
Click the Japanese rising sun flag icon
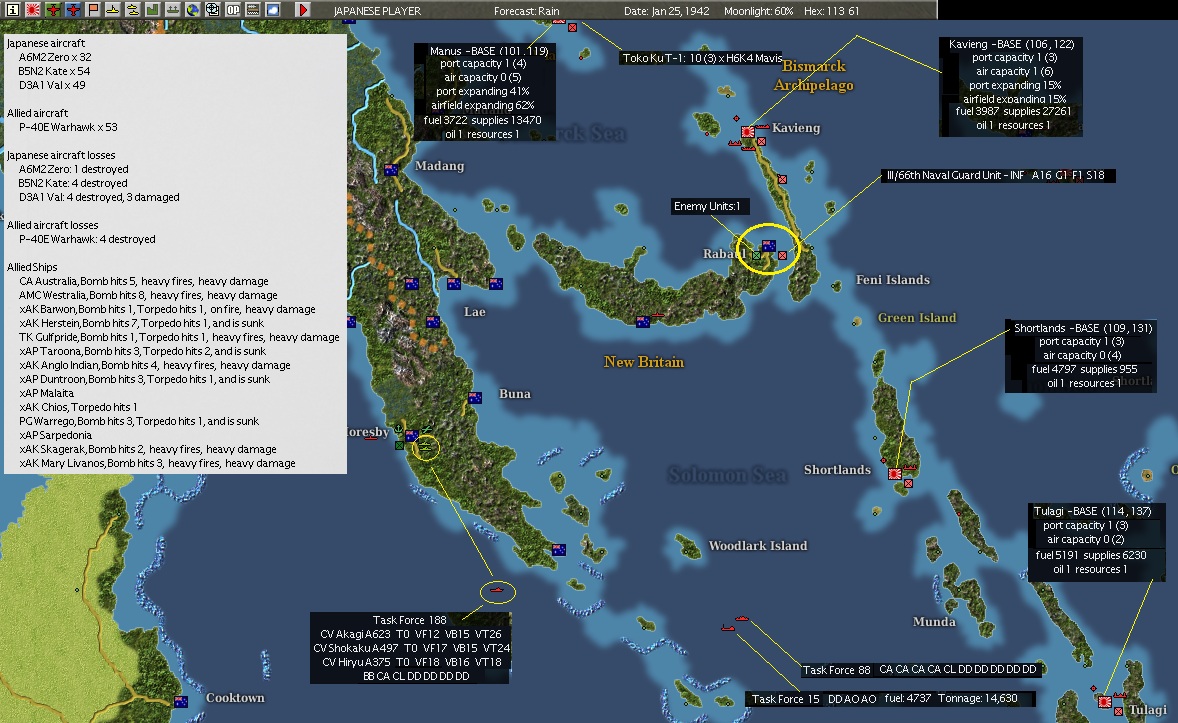[33, 10]
